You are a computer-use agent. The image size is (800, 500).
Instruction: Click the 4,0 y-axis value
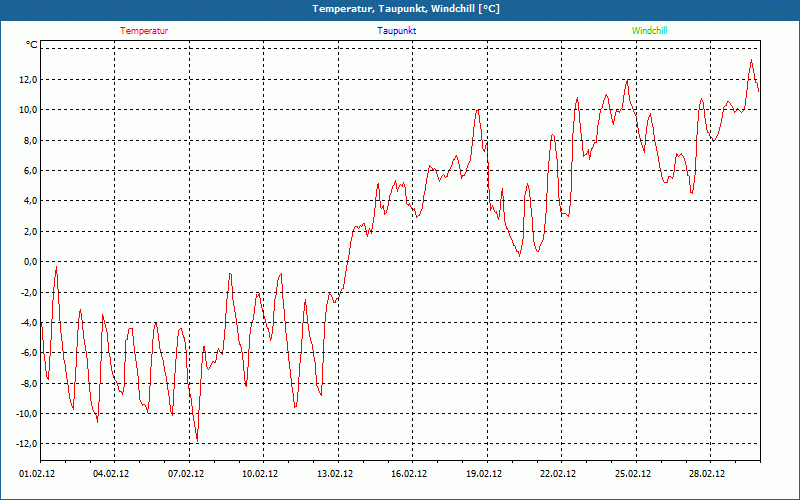31,201
